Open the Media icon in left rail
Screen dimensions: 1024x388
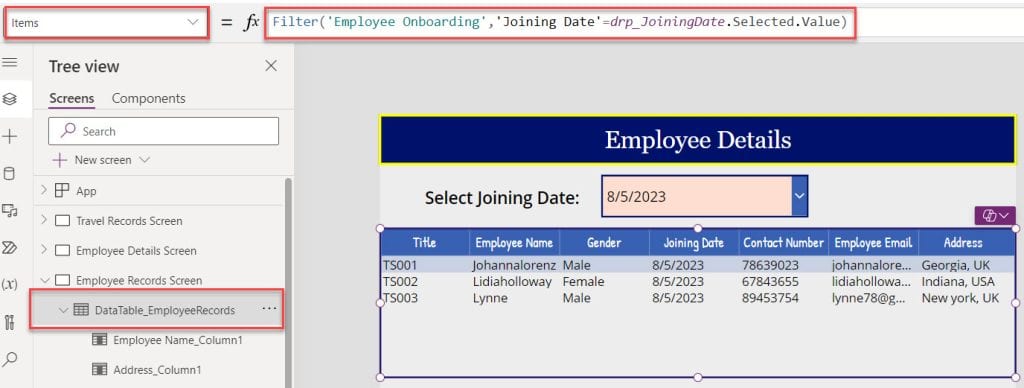(9, 210)
